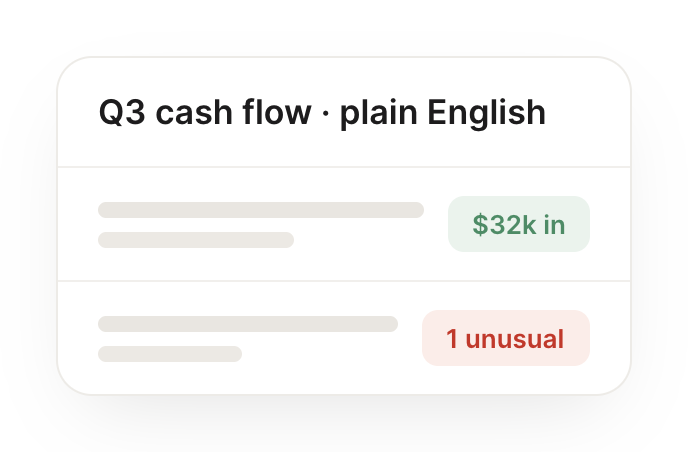Click the "Q3 cash flow · plain English" title
The width and height of the screenshot is (688, 452).
[x=322, y=112]
